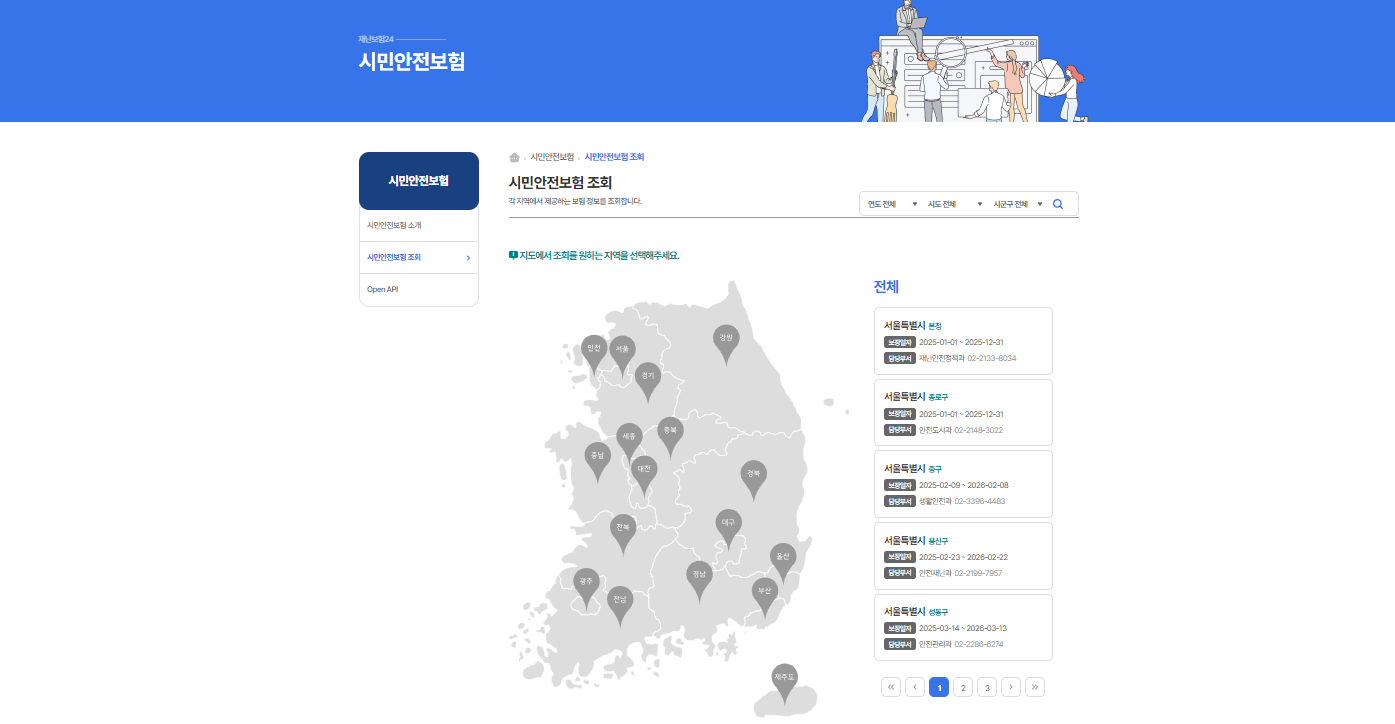Image resolution: width=1395 pixels, height=724 pixels.
Task: Select the 대구 map pin
Action: pos(729,528)
